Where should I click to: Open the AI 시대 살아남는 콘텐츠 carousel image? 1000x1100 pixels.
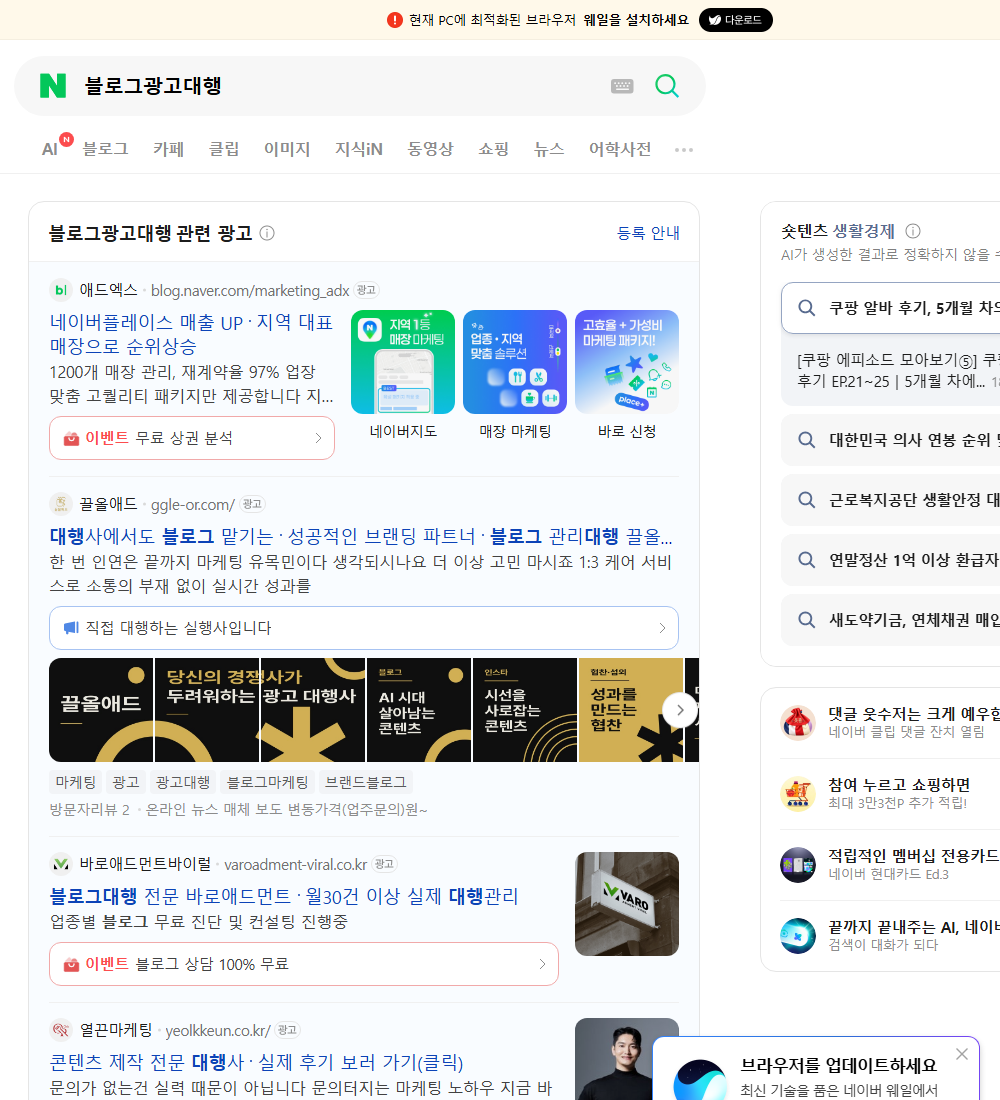418,710
